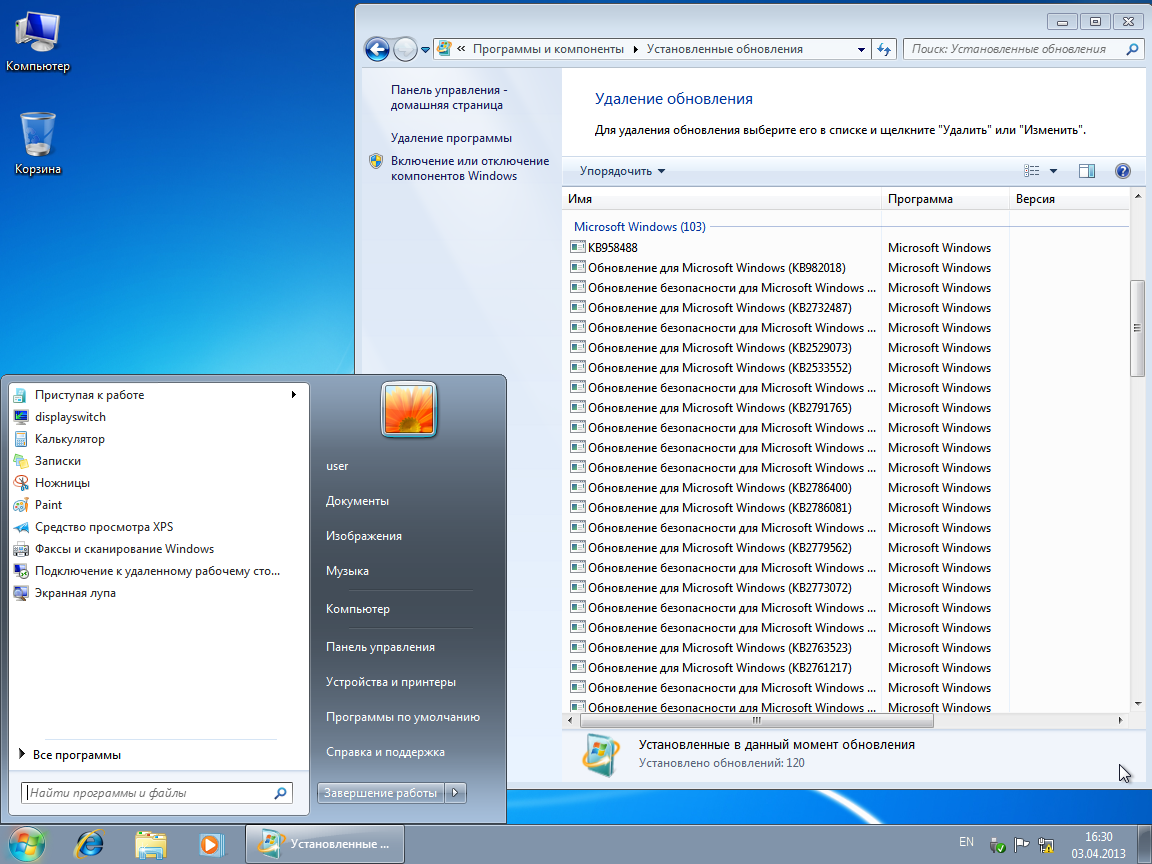
Task: Toggle the preview pane icon
Action: point(1087,171)
